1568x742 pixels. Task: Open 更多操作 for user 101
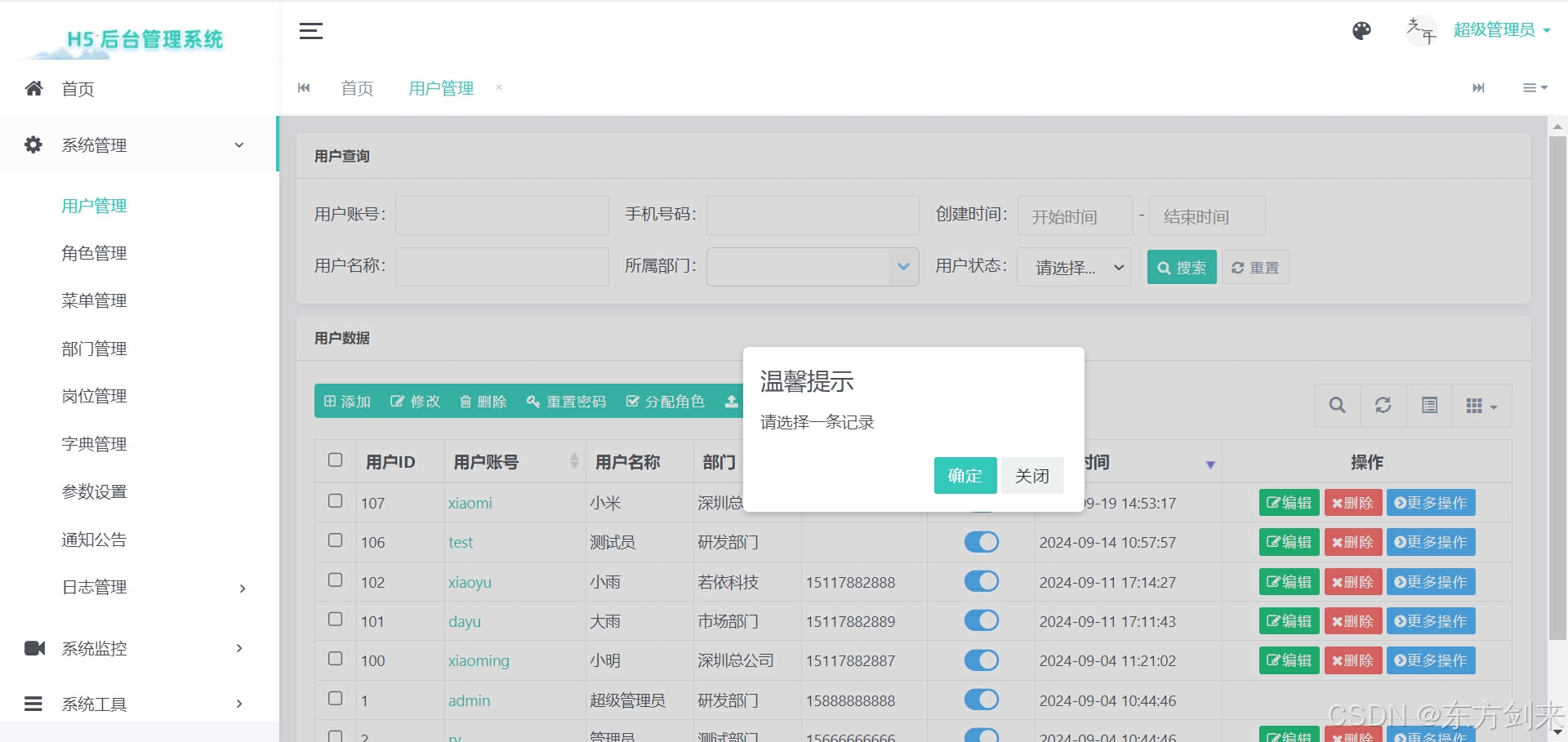(x=1431, y=621)
